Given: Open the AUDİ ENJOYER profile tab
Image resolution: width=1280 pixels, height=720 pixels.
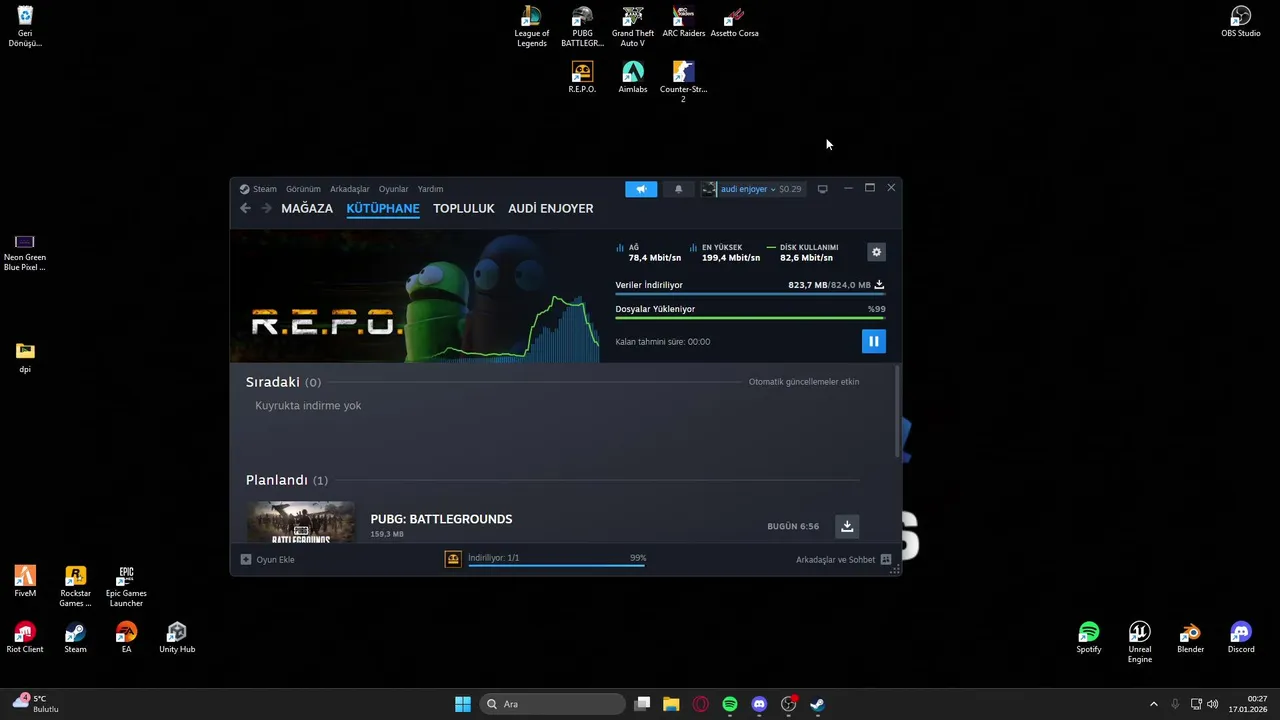Looking at the screenshot, I should [x=551, y=208].
